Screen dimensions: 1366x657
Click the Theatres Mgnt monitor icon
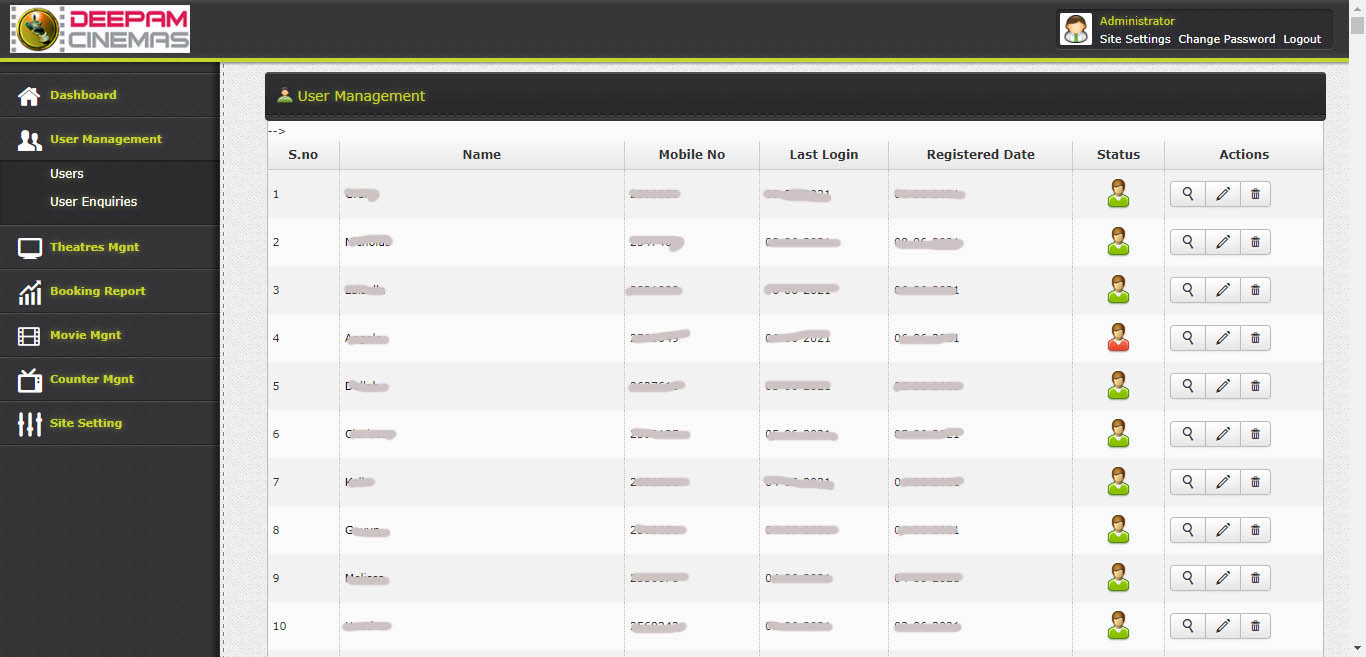[x=30, y=248]
